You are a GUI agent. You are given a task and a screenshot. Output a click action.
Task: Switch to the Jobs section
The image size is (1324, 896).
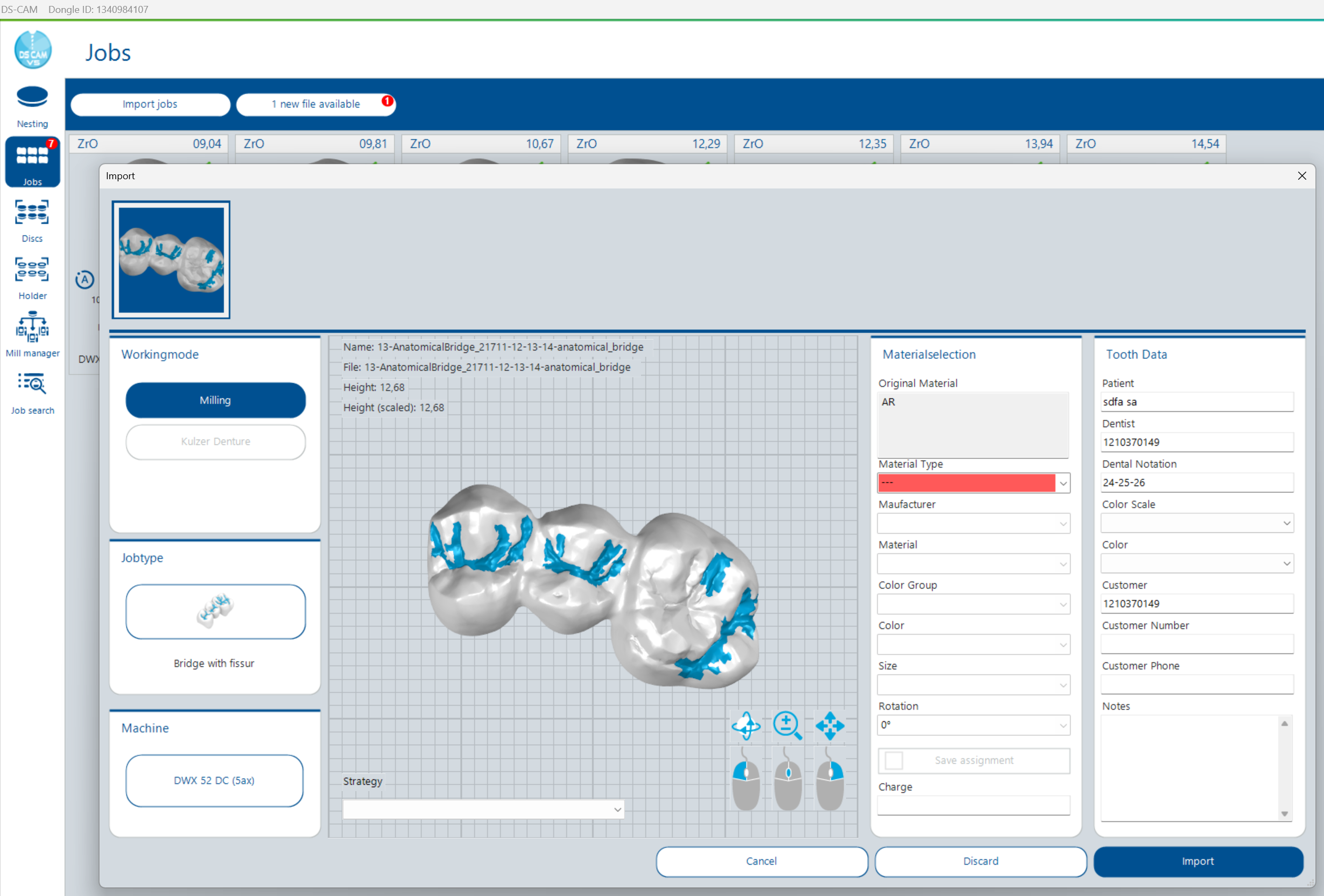pos(32,161)
